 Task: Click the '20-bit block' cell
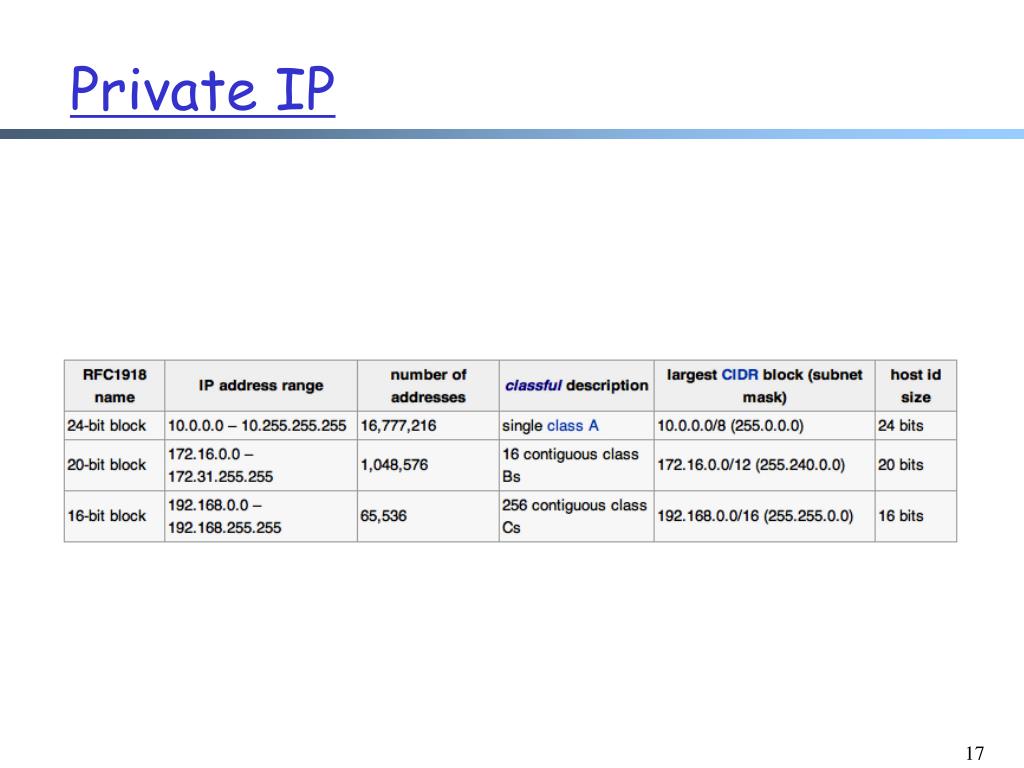pos(114,465)
